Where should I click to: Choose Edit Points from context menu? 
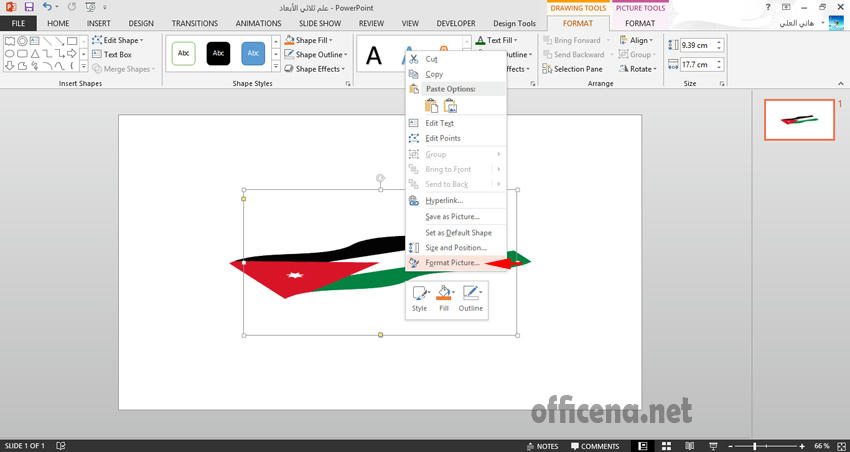(456, 138)
